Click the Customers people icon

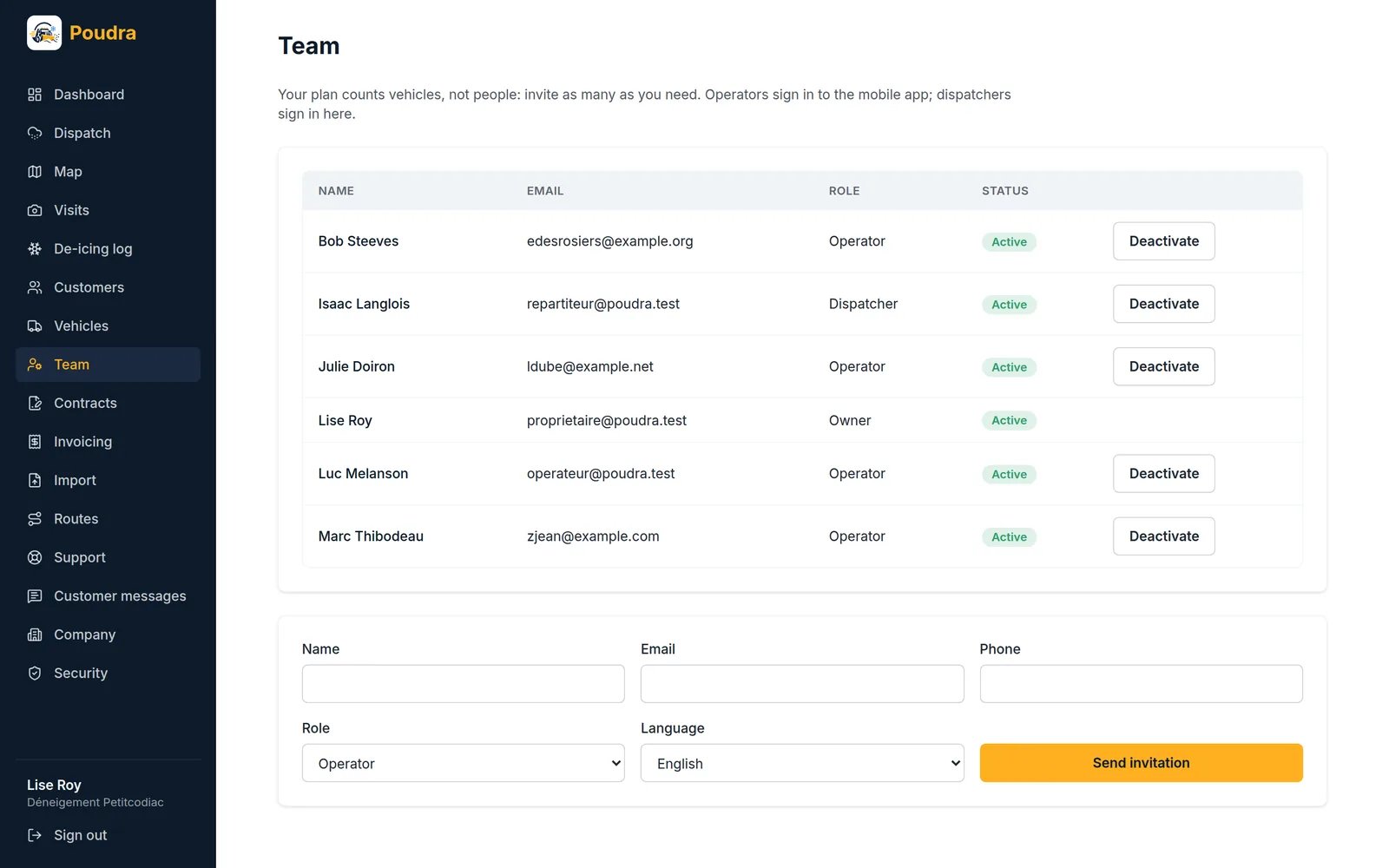coord(35,287)
